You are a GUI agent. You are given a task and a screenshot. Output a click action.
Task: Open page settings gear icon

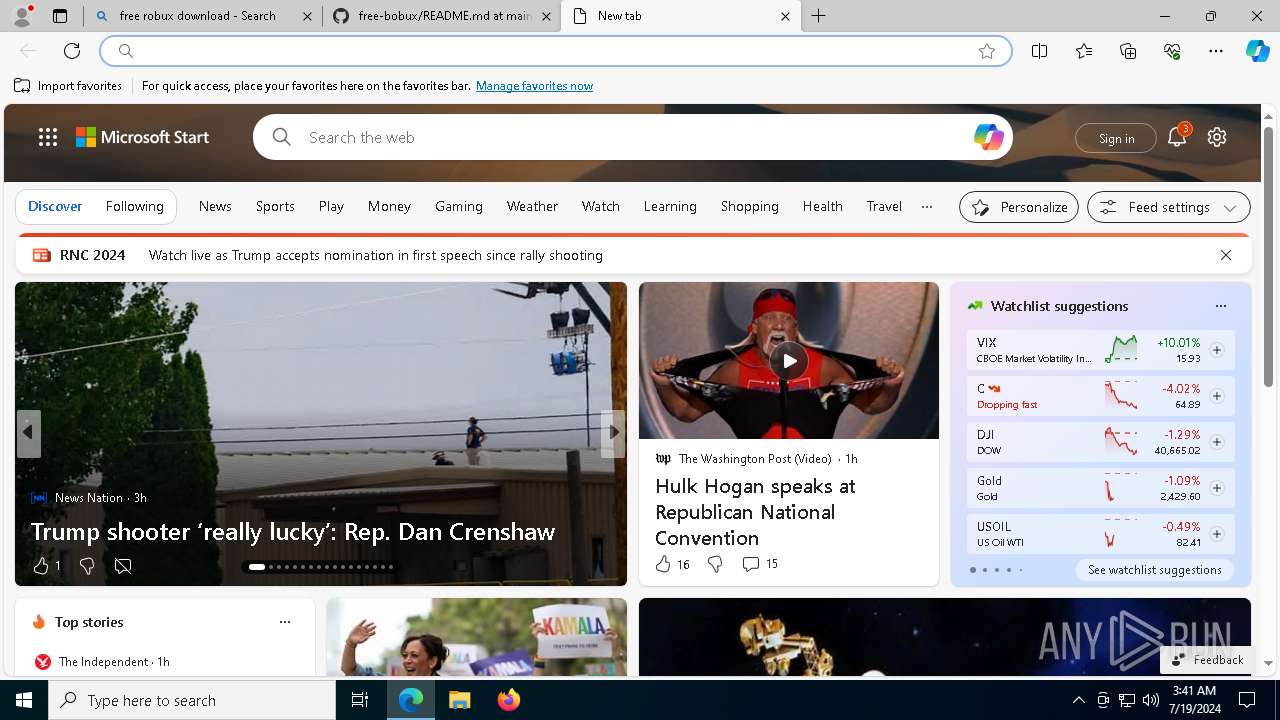tap(1217, 138)
